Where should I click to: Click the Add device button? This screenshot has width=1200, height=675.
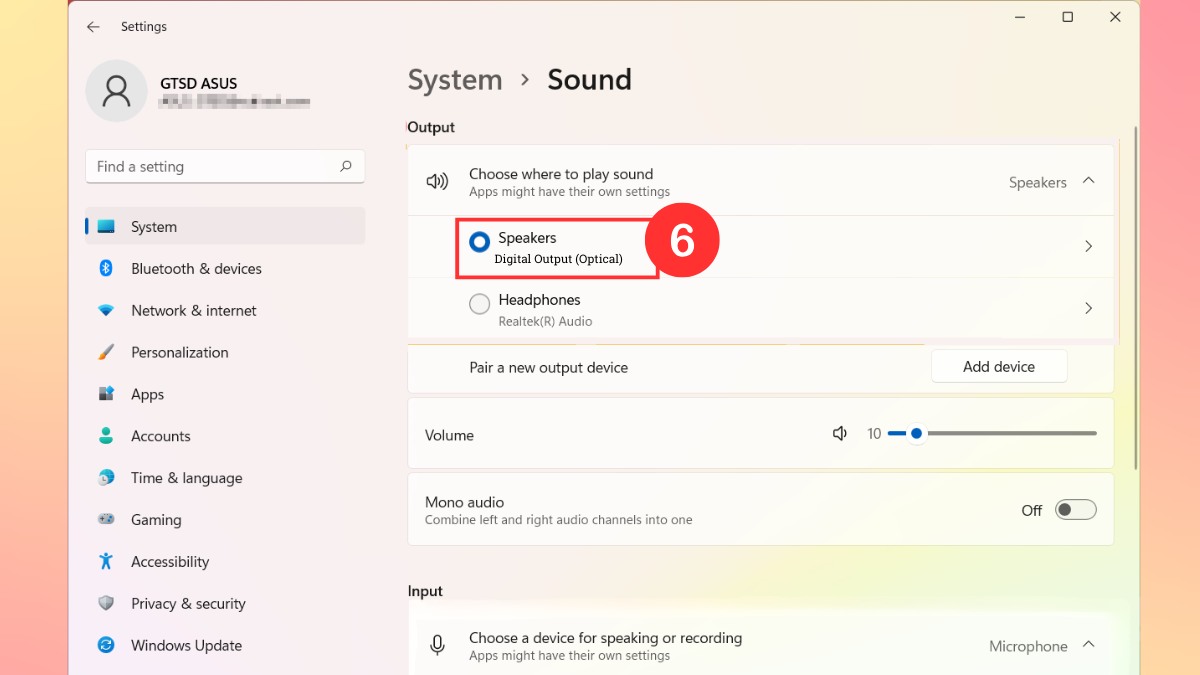998,367
